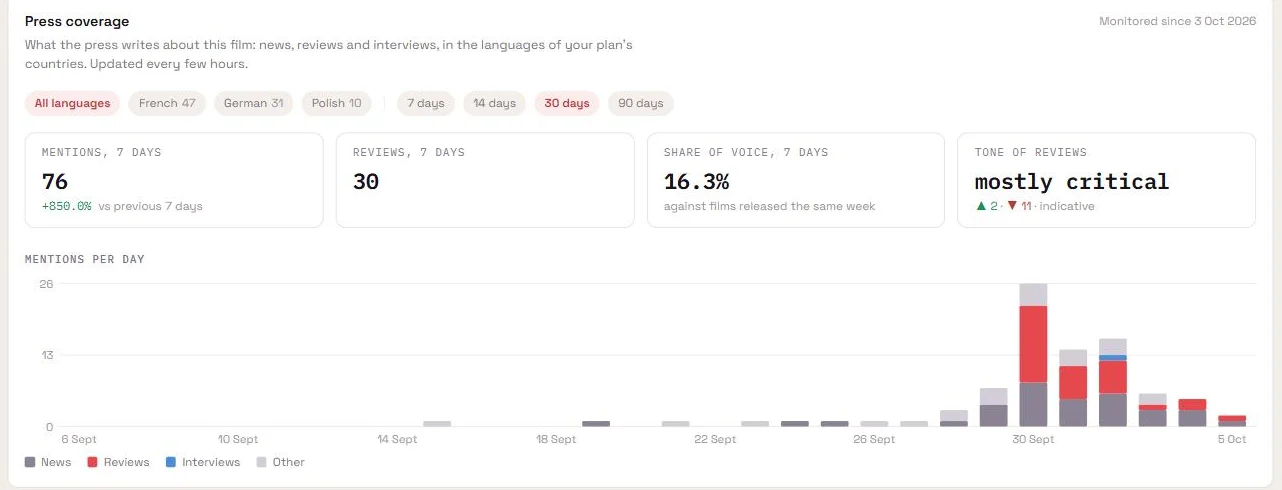This screenshot has height=490, width=1282.
Task: Switch the period to 7 days
Action: click(x=426, y=103)
